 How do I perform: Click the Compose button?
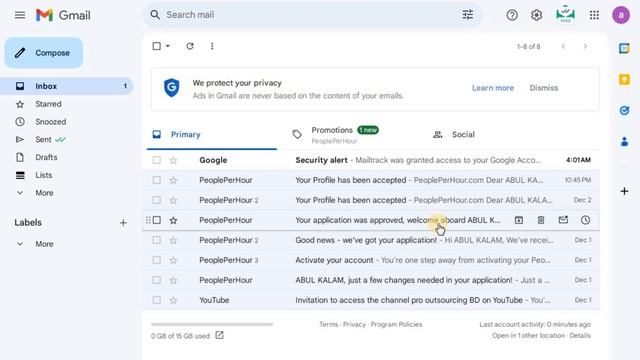coord(44,53)
